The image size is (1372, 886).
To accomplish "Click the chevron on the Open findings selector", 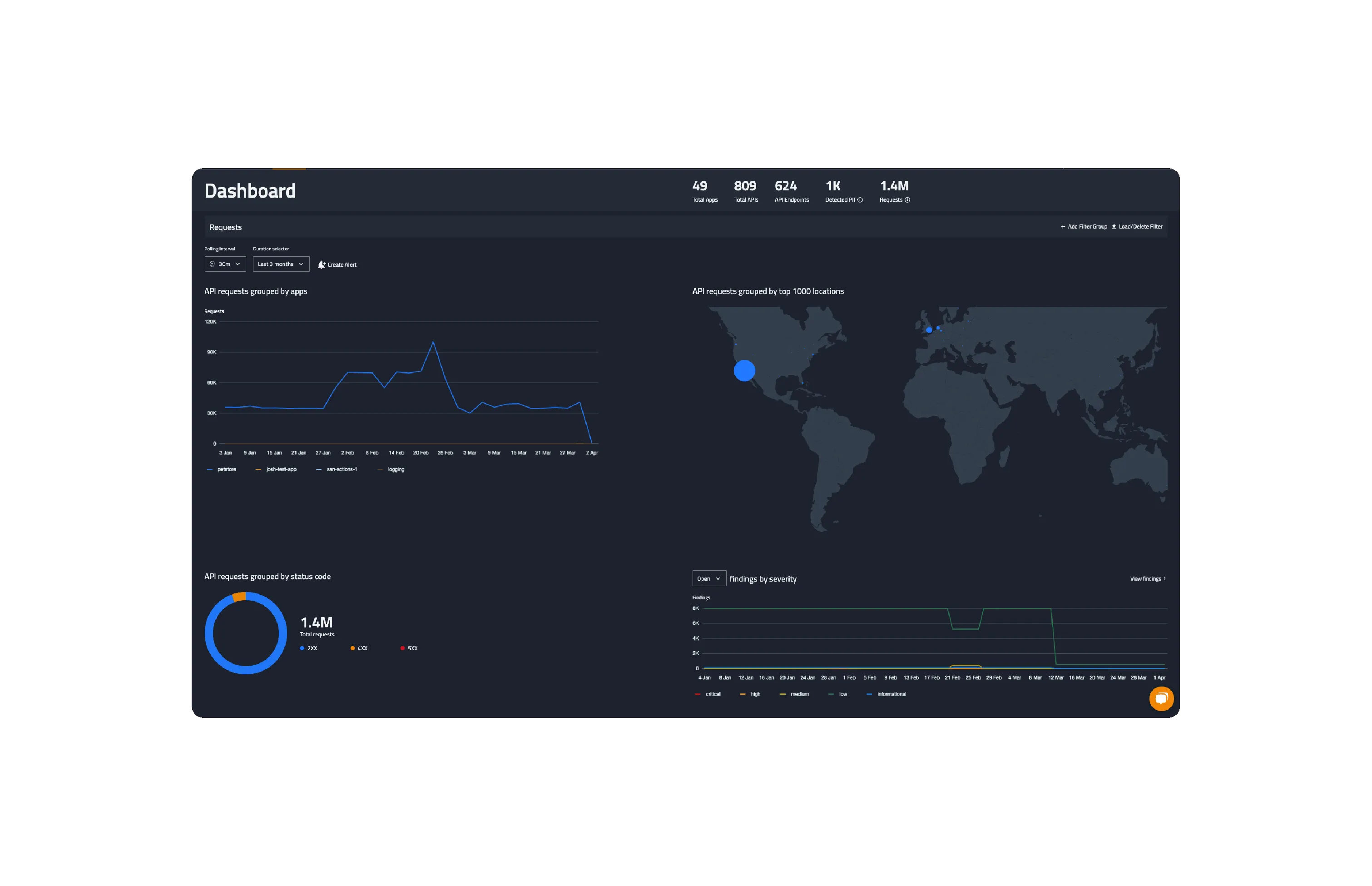I will (x=718, y=578).
